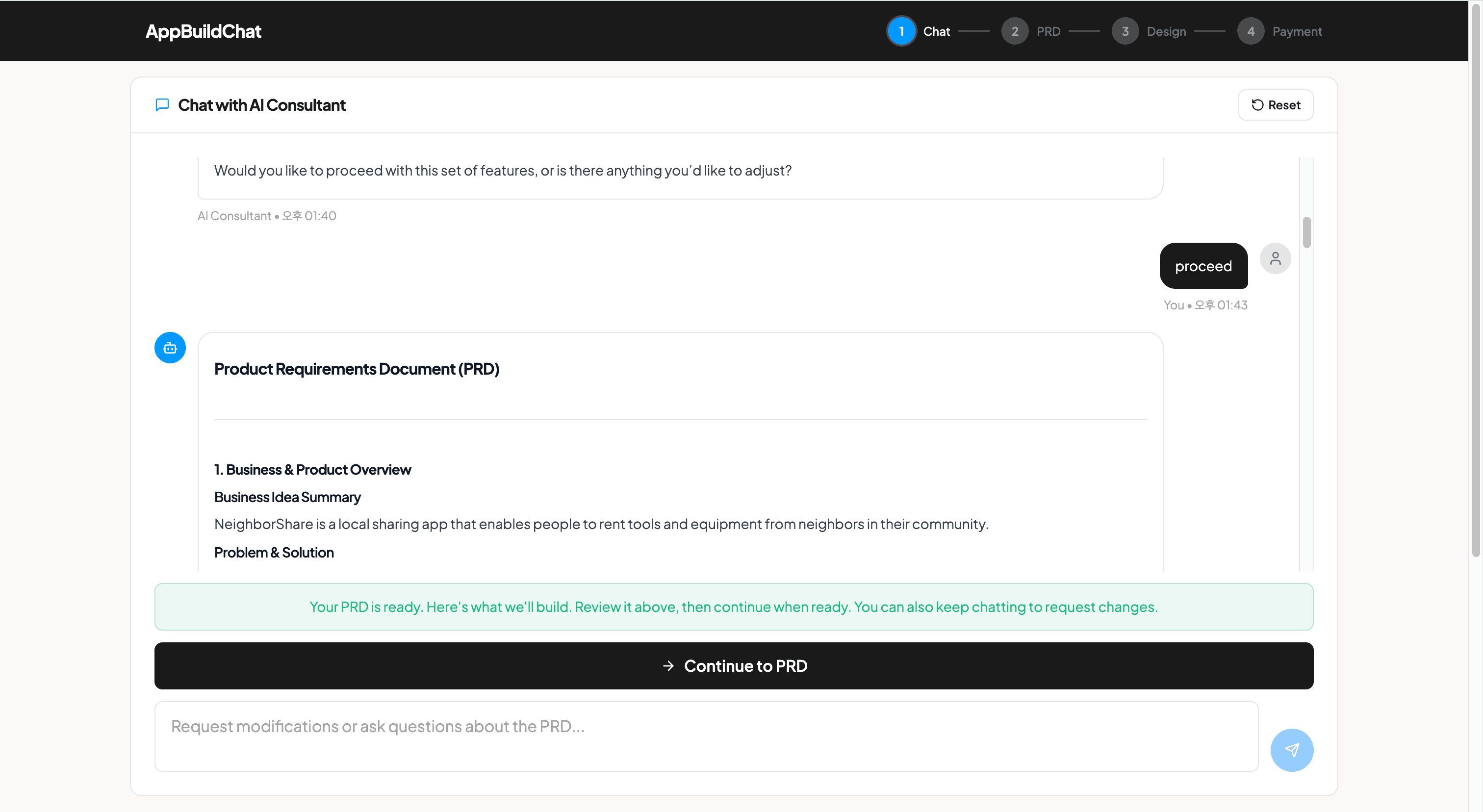Click '1. Business & Product Overview' heading

[x=312, y=470]
